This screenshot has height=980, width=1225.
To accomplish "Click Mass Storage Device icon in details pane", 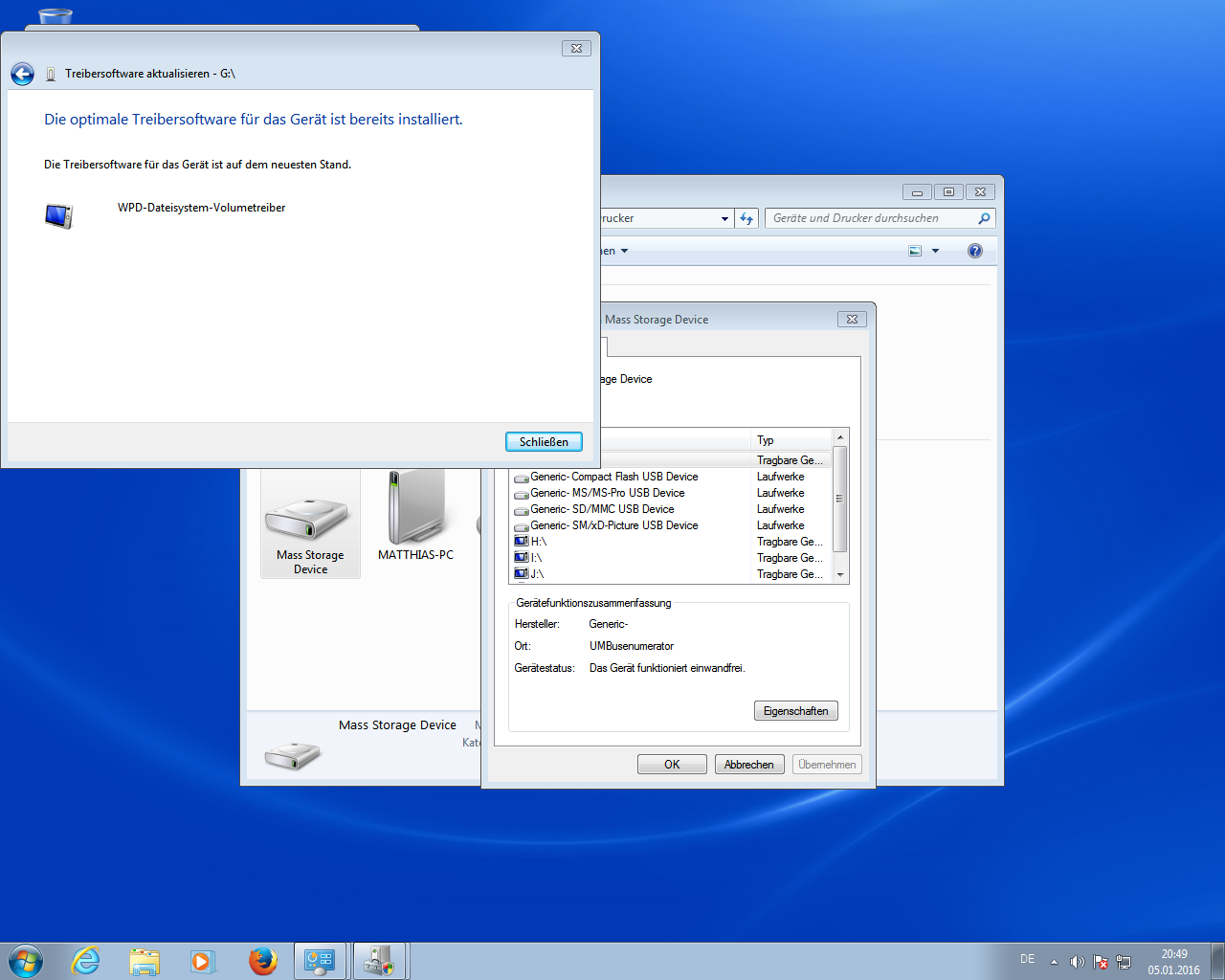I will 292,756.
